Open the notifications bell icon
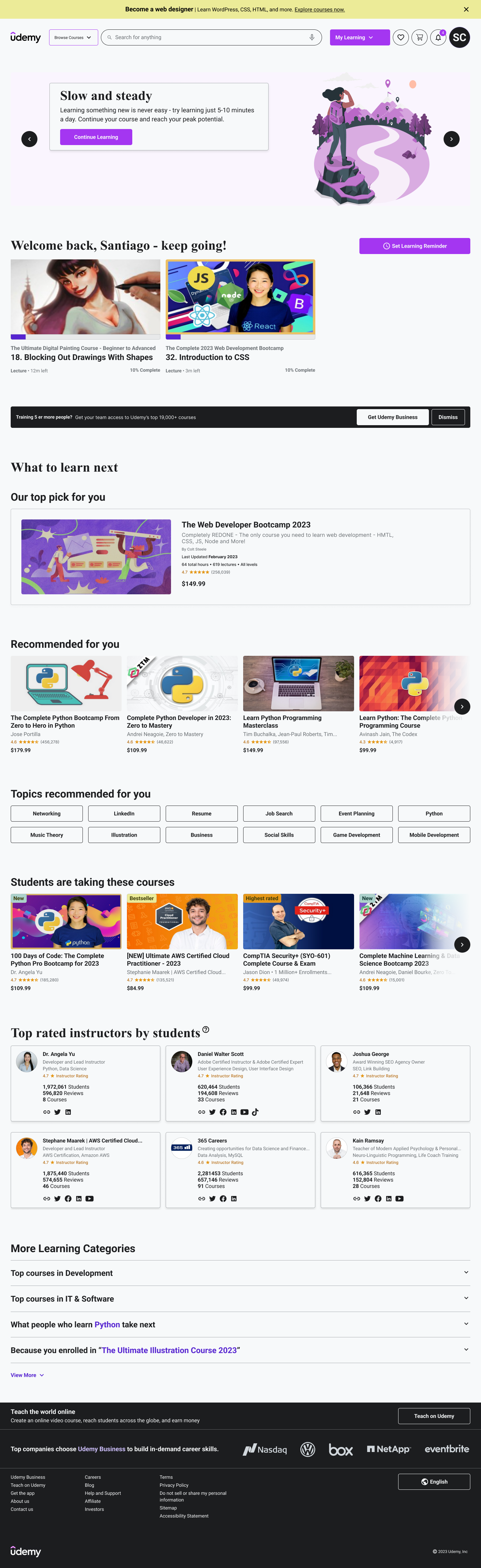Image resolution: width=481 pixels, height=1568 pixels. point(438,38)
